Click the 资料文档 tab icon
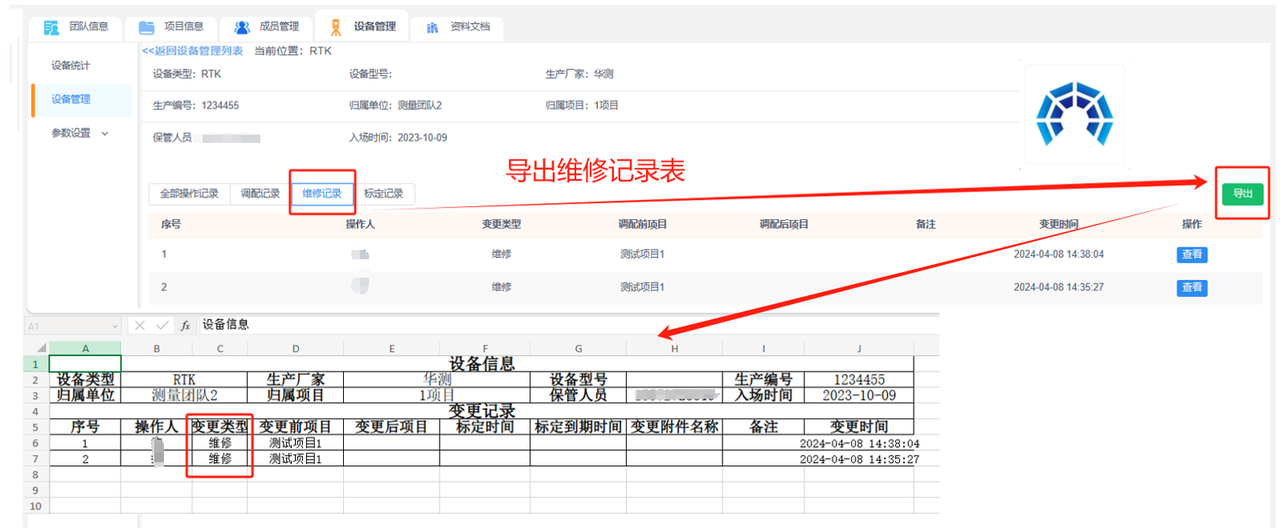Viewport: 1280px width, 528px height. (433, 27)
